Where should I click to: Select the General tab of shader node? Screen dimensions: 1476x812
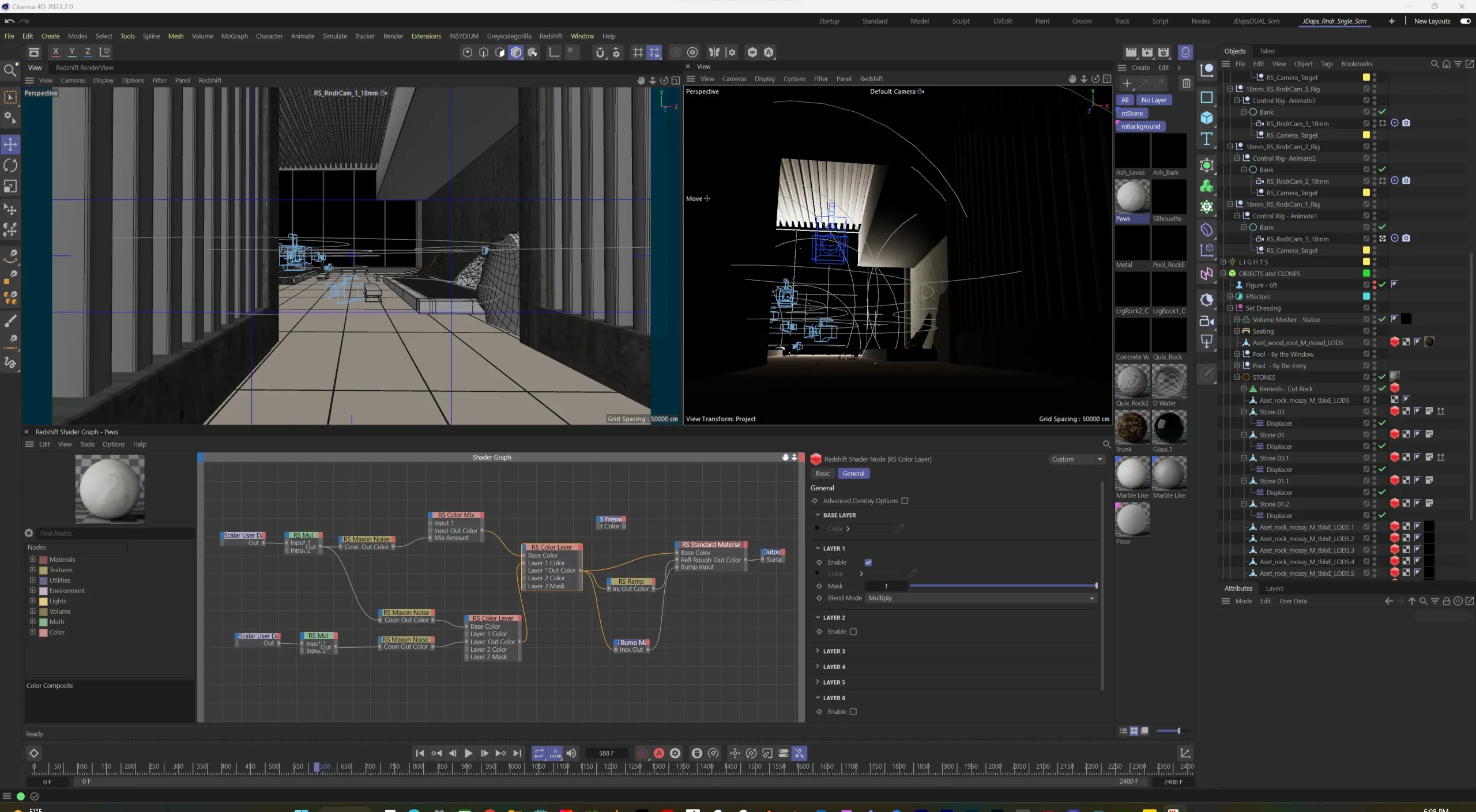click(853, 474)
